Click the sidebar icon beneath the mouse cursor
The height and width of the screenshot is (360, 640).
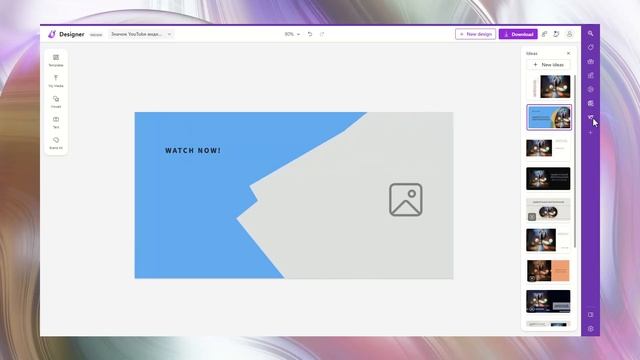pyautogui.click(x=590, y=117)
